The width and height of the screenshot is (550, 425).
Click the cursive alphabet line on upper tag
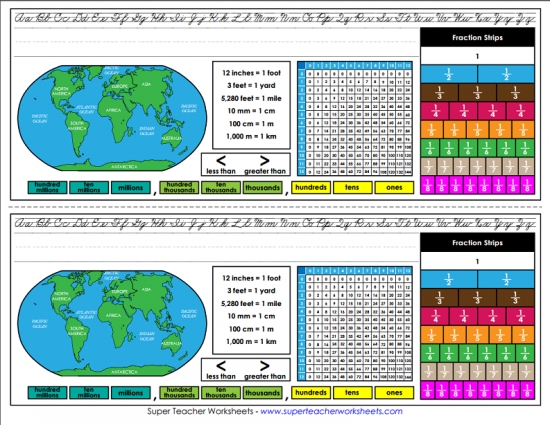275,18
